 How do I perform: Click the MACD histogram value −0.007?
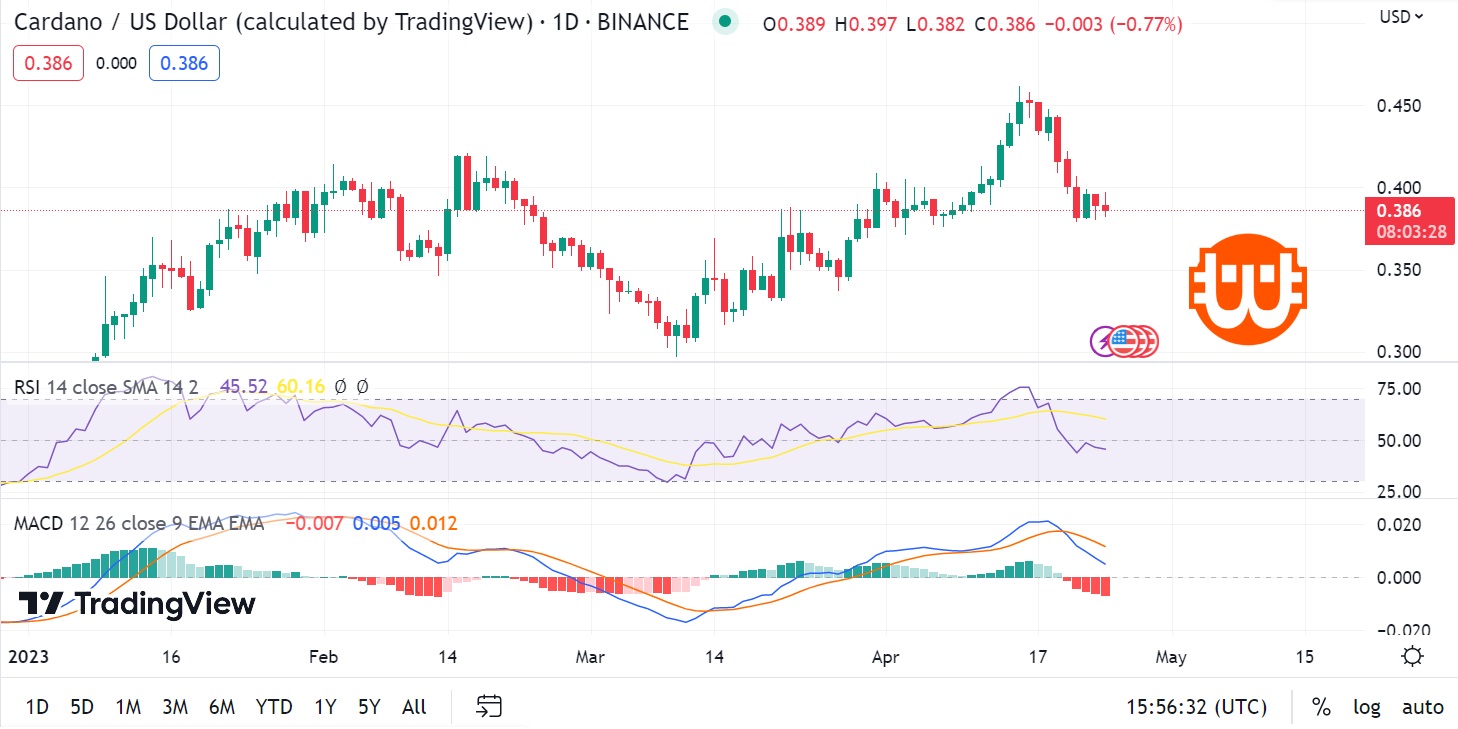point(315,523)
